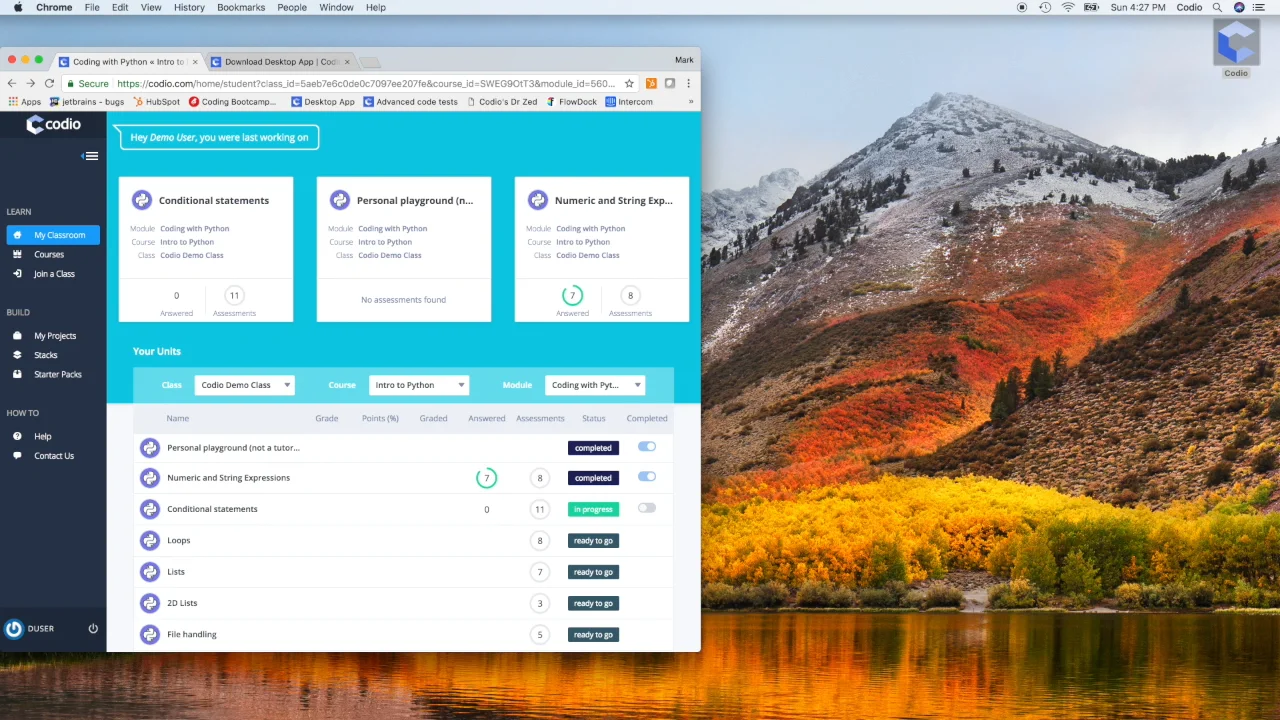Open the Apple menu
The height and width of the screenshot is (720, 1280).
pos(17,7)
